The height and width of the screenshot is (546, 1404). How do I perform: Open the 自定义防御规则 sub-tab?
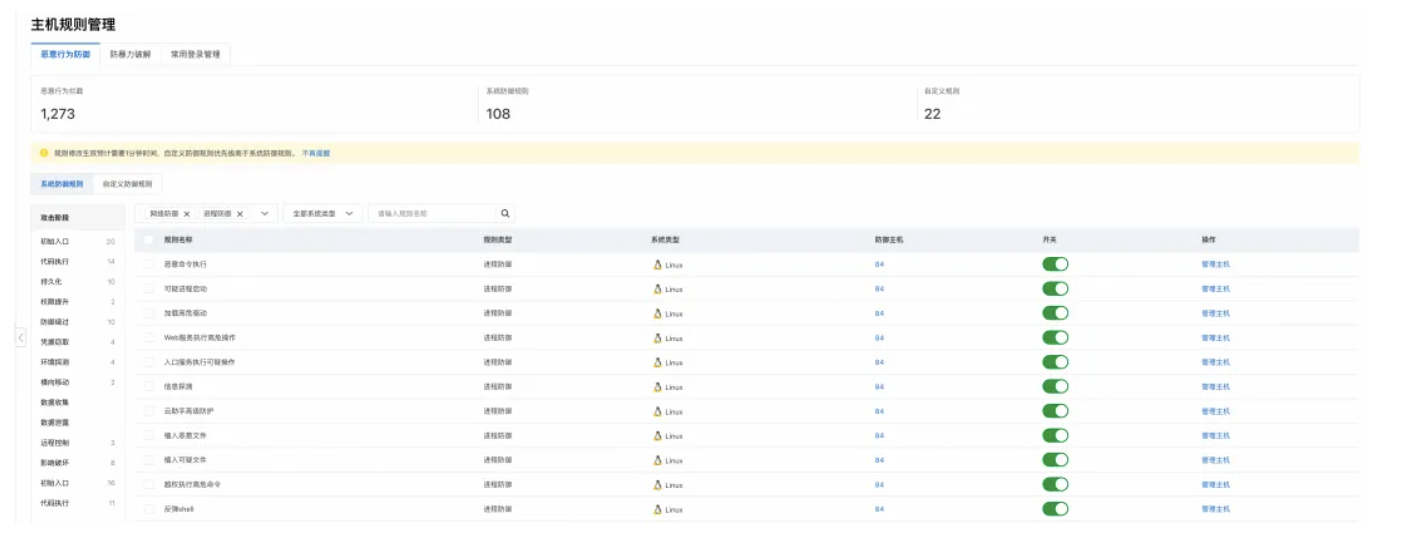[x=127, y=184]
